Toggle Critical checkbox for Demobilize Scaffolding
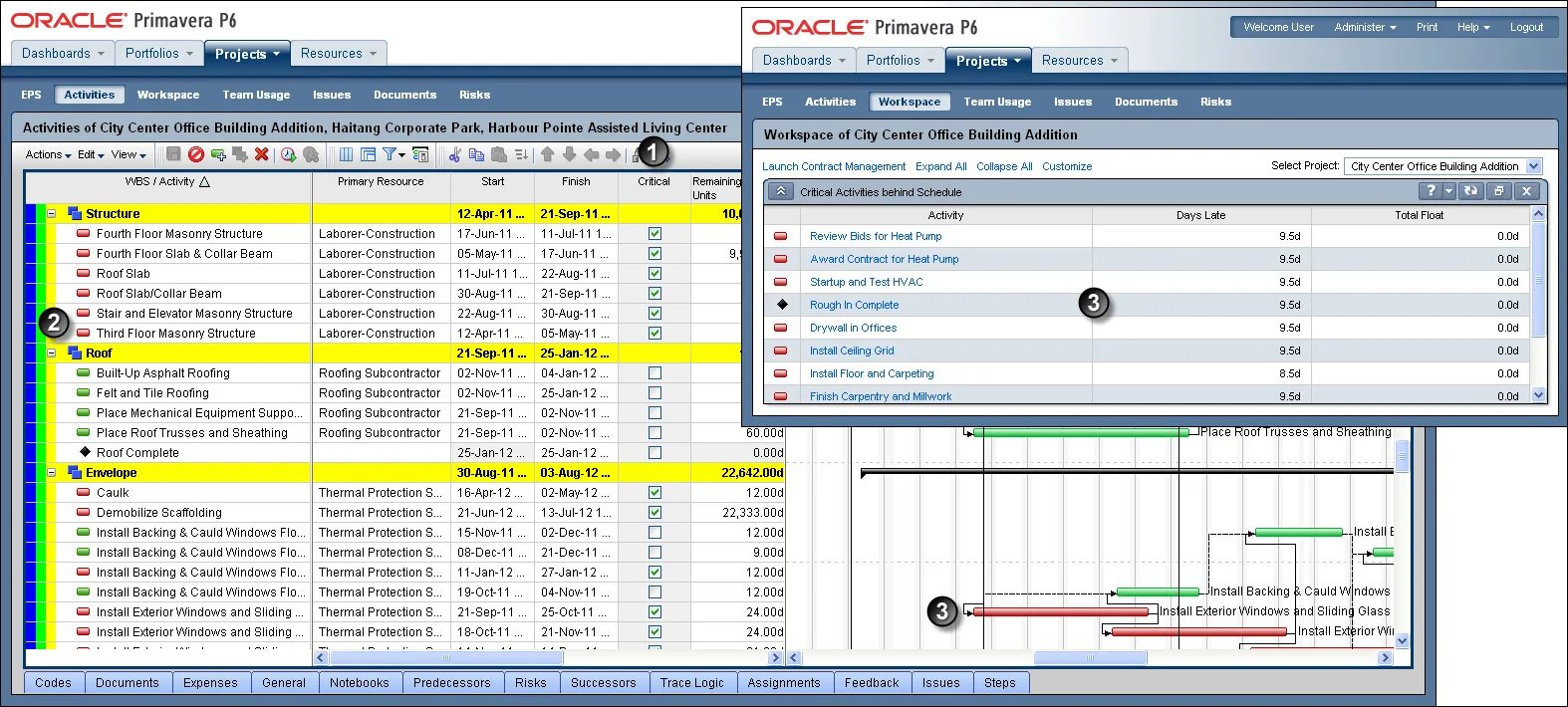1568x707 pixels. pos(654,512)
